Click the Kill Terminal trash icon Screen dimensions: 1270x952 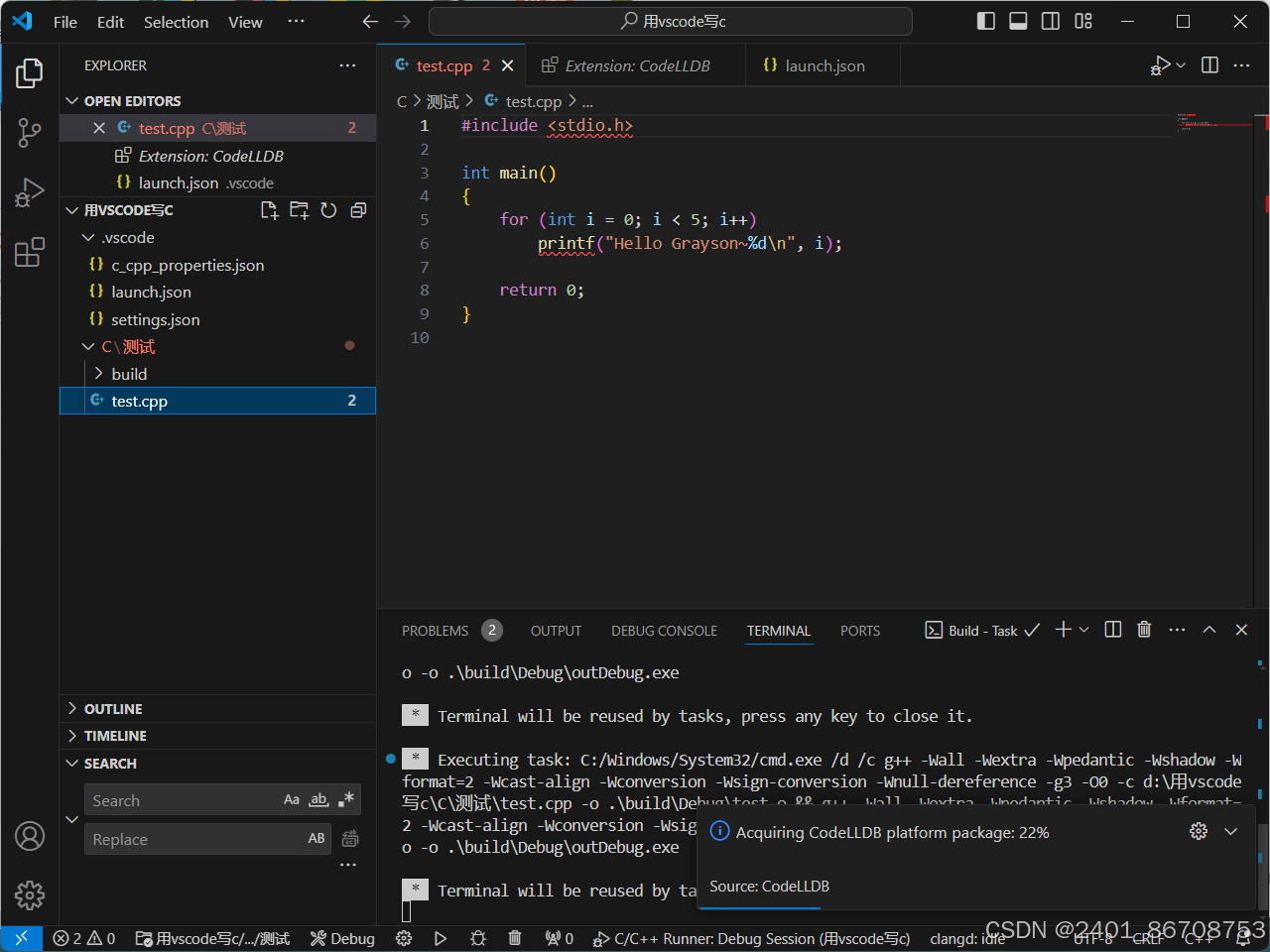pyautogui.click(x=1144, y=629)
